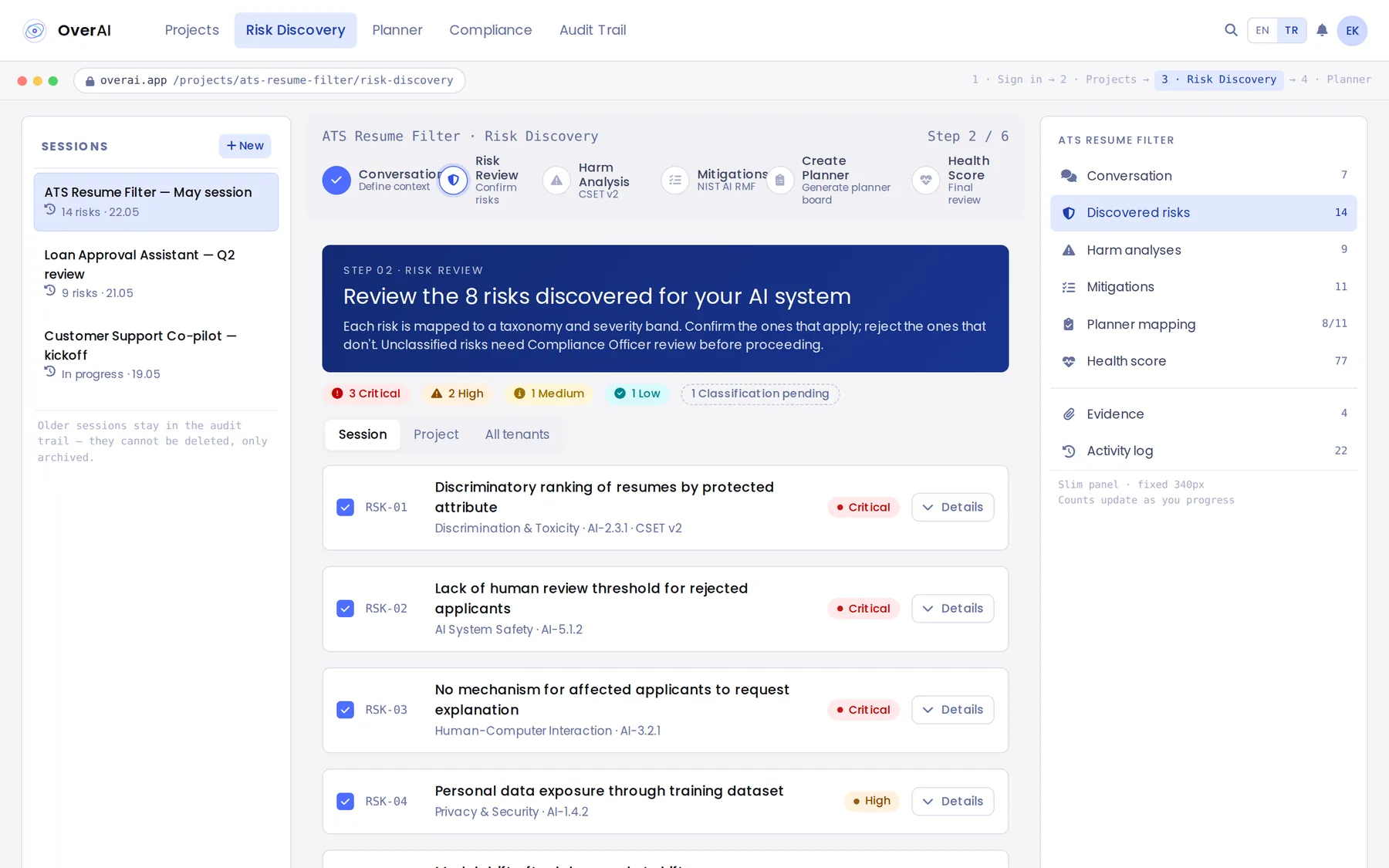This screenshot has width=1389, height=868.
Task: Uncheck the RSK-02 risk checkbox
Action: point(346,609)
